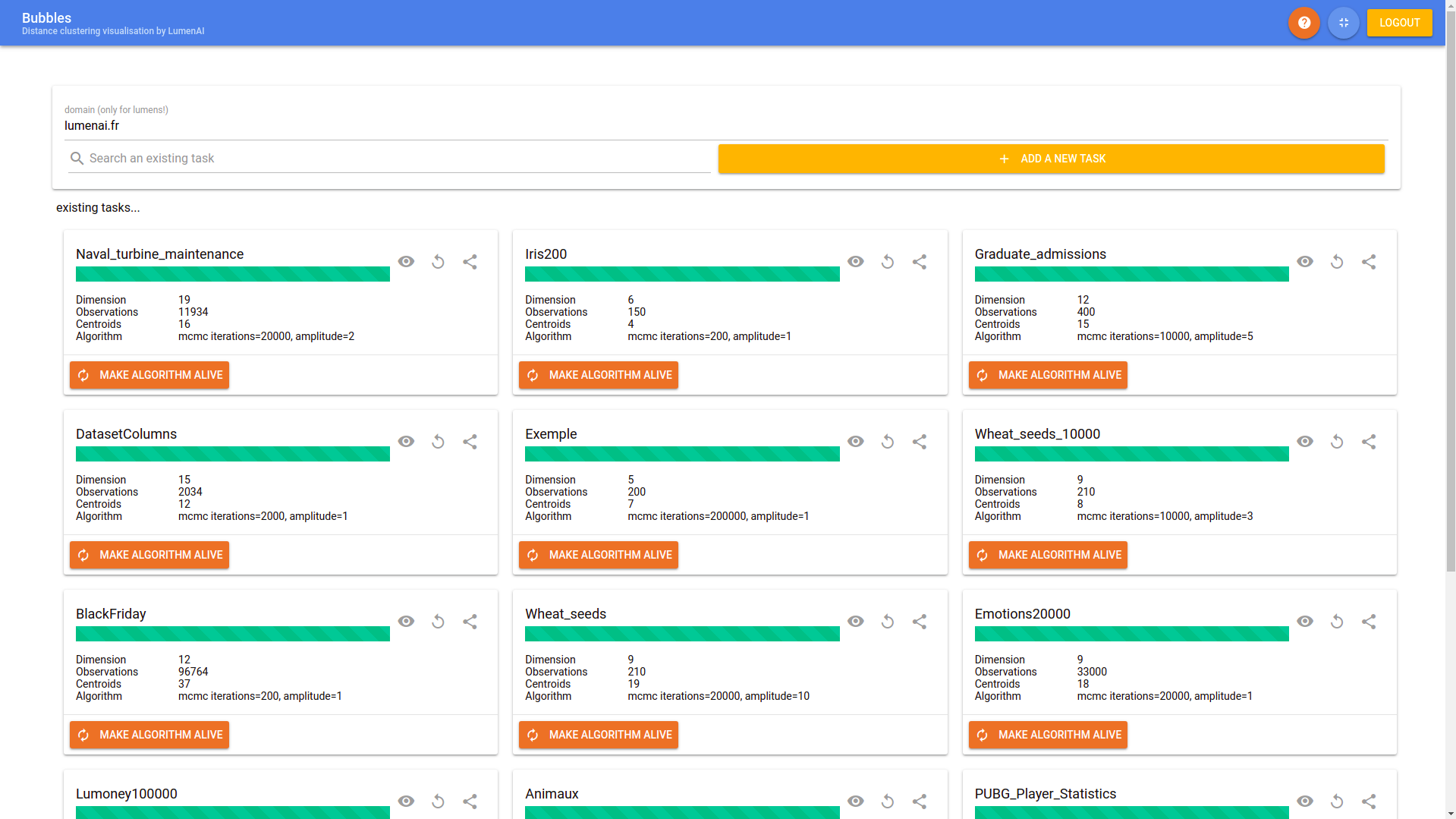Viewport: 1456px width, 819px height.
Task: Click the Emotions20000 progress bar
Action: click(1131, 634)
